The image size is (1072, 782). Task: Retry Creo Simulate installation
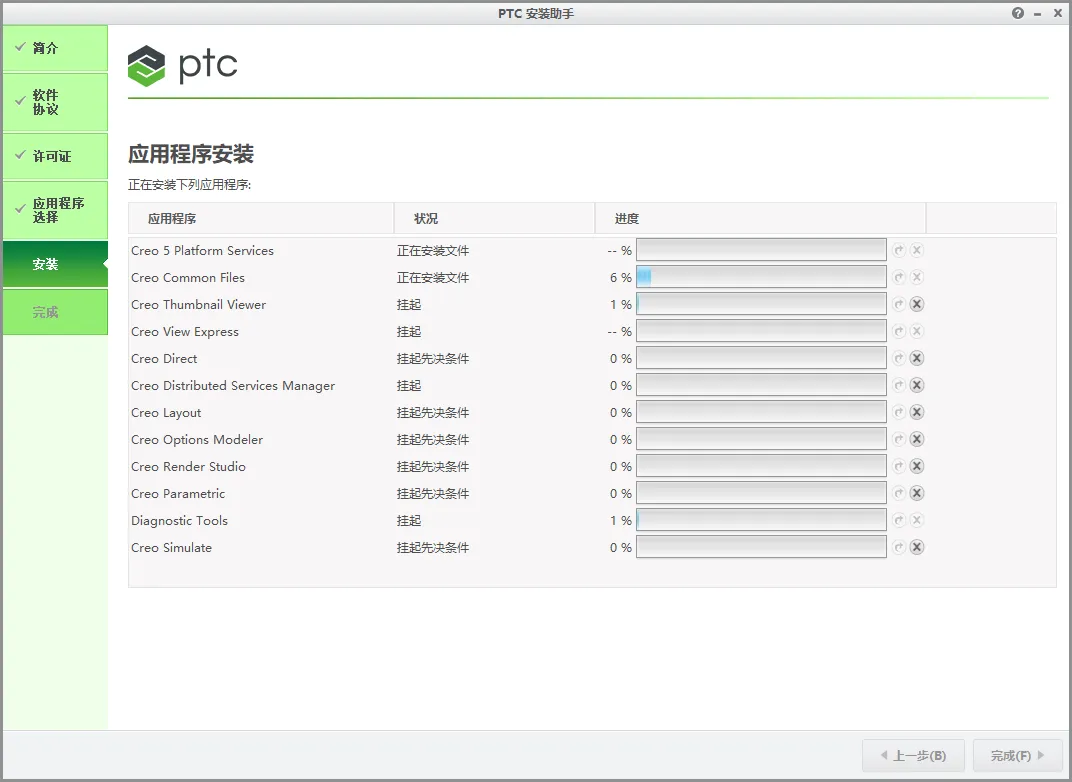[899, 547]
